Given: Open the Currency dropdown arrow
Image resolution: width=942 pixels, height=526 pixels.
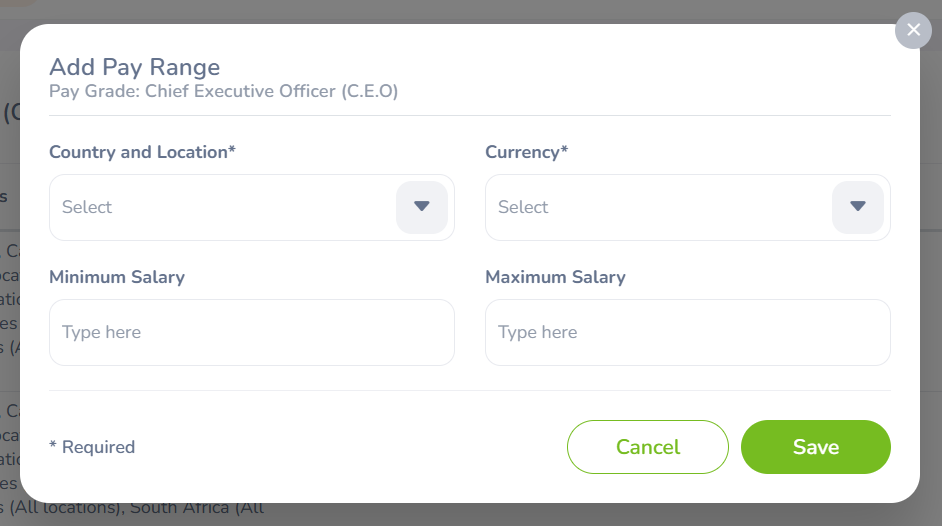Looking at the screenshot, I should [857, 207].
